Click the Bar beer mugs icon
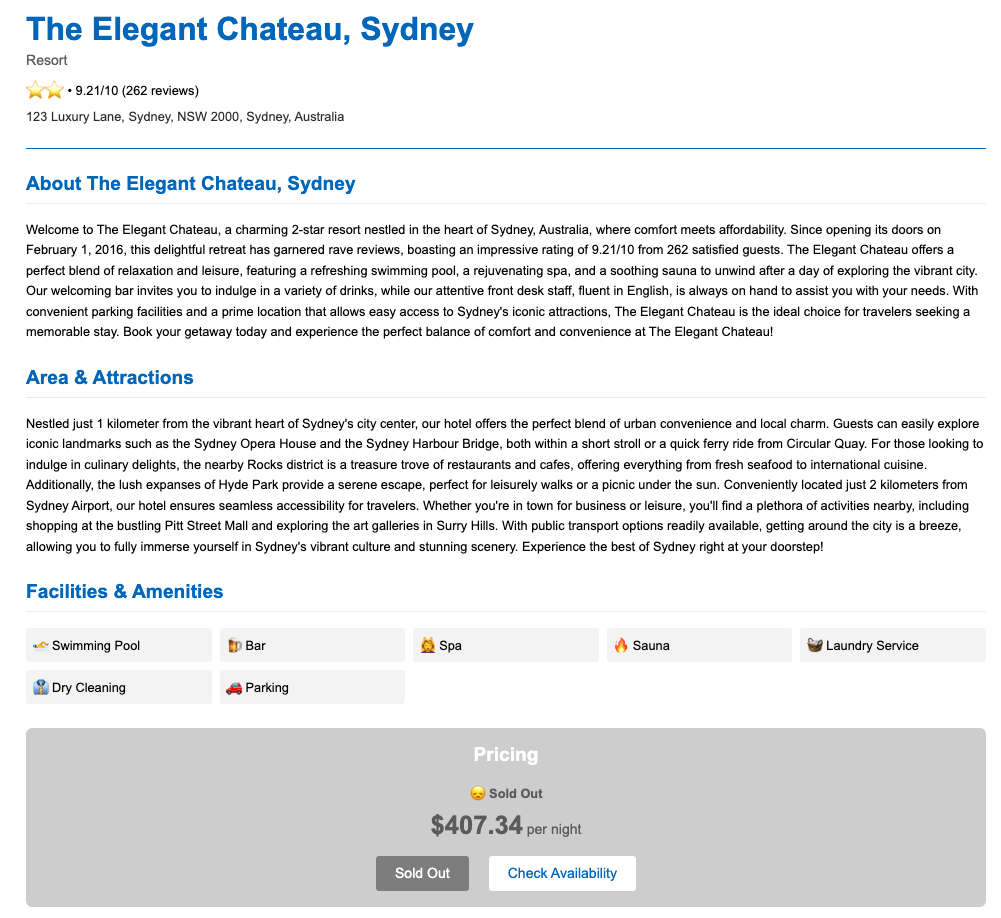The image size is (1001, 918). (234, 646)
